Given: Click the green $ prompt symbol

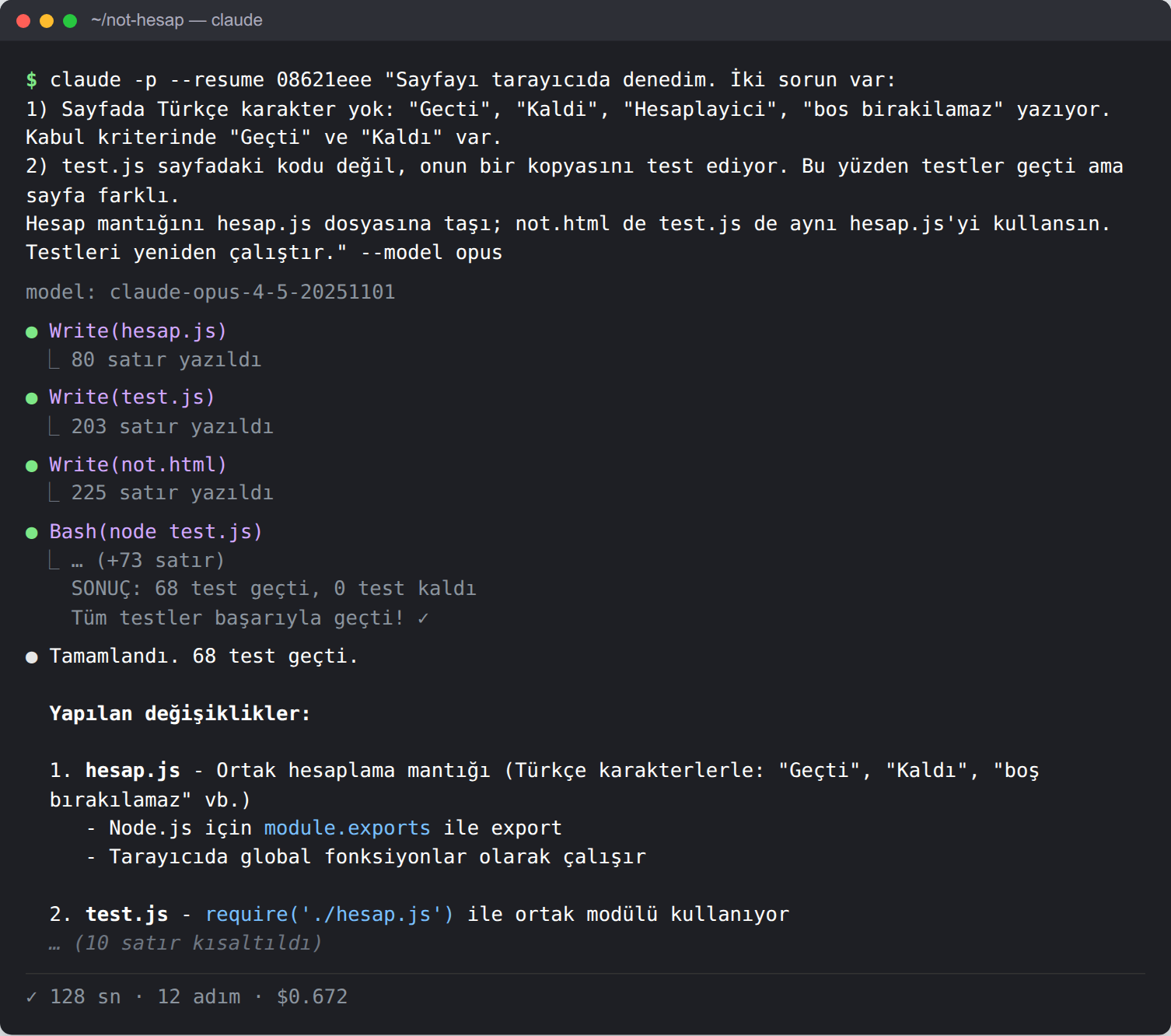Looking at the screenshot, I should pos(32,80).
